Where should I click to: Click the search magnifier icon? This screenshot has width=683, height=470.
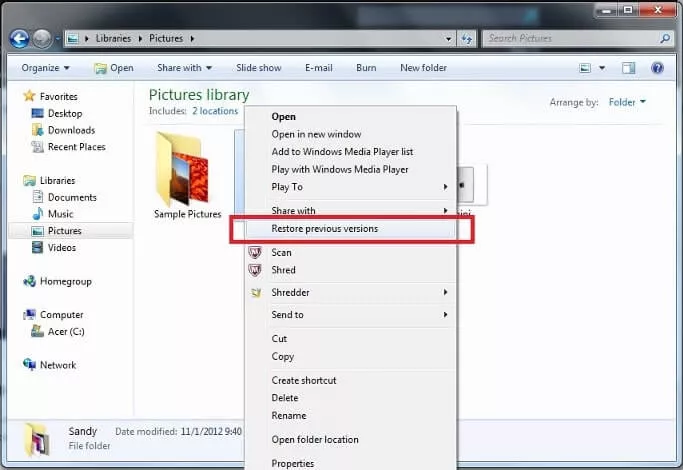(665, 39)
